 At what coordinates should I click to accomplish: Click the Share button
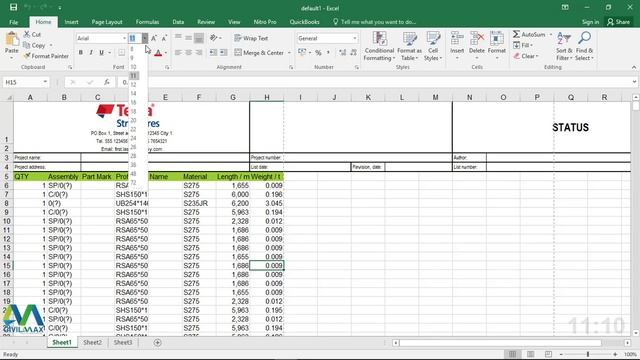pyautogui.click(x=618, y=22)
